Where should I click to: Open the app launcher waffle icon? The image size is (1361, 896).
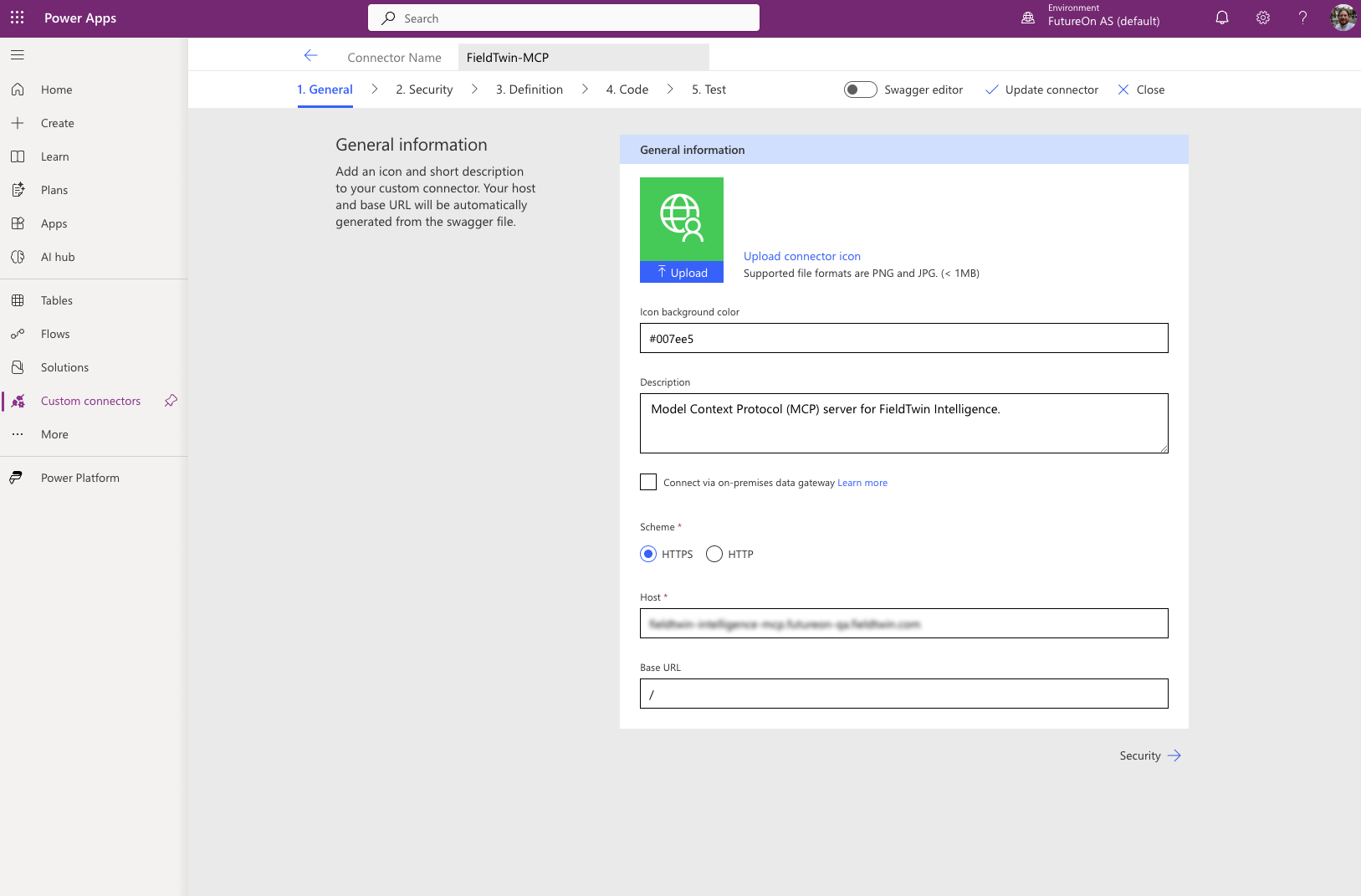click(18, 18)
